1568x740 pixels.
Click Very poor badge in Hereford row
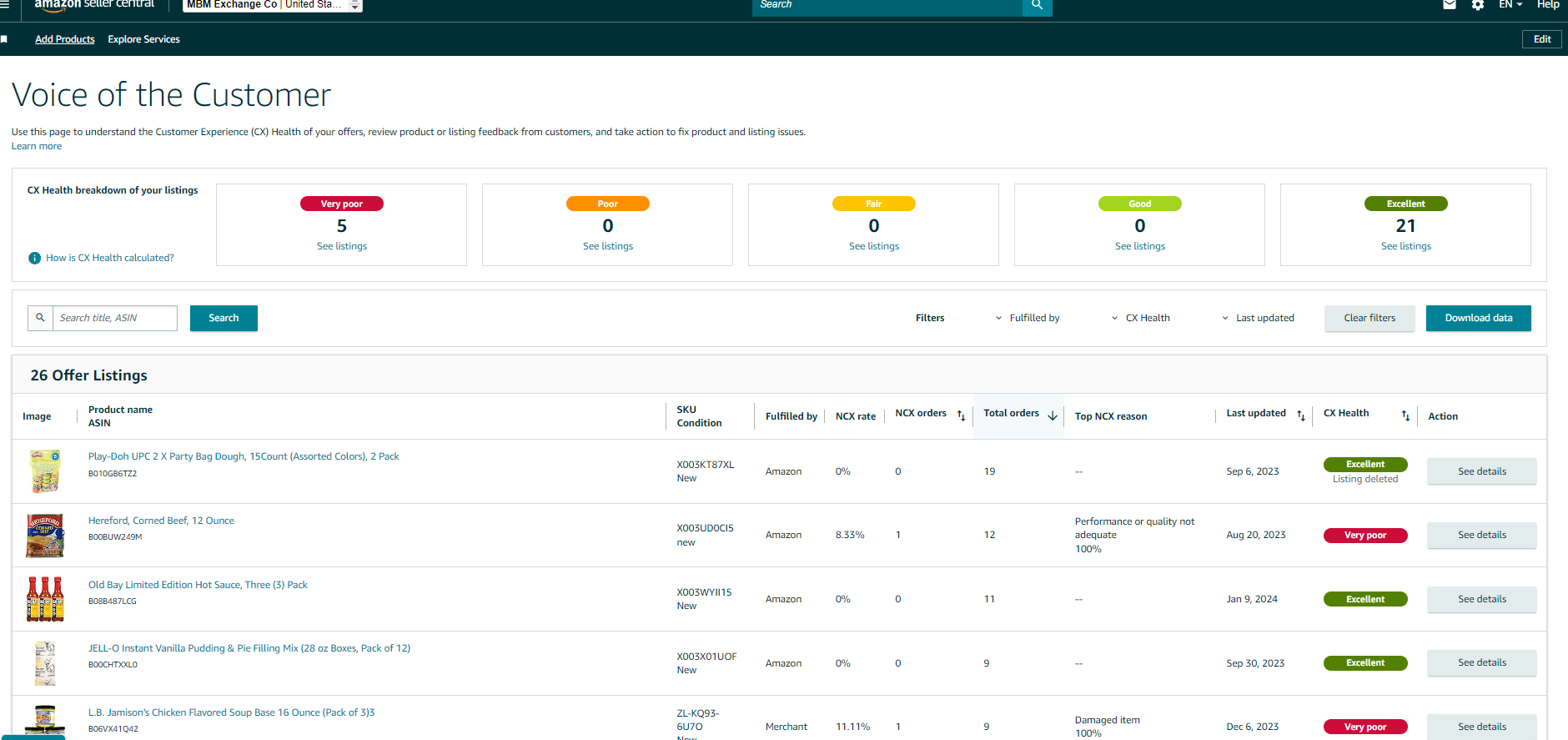[1365, 536]
